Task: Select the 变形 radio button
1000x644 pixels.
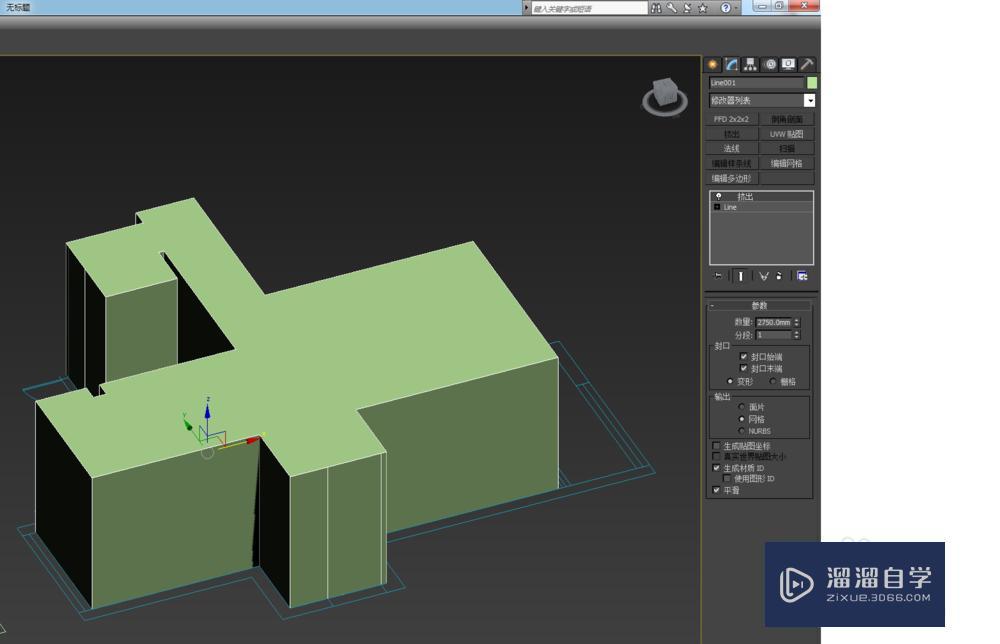Action: tap(730, 381)
